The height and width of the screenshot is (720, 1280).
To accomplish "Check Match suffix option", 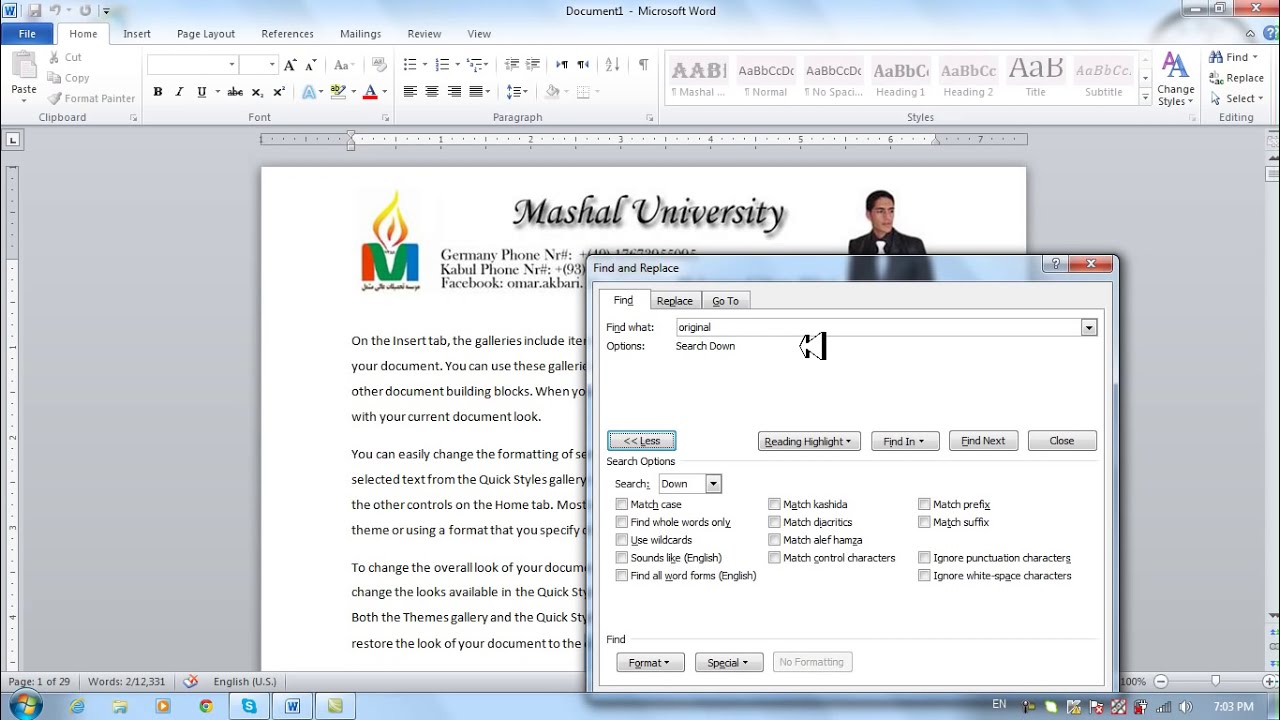I will click(x=924, y=523).
